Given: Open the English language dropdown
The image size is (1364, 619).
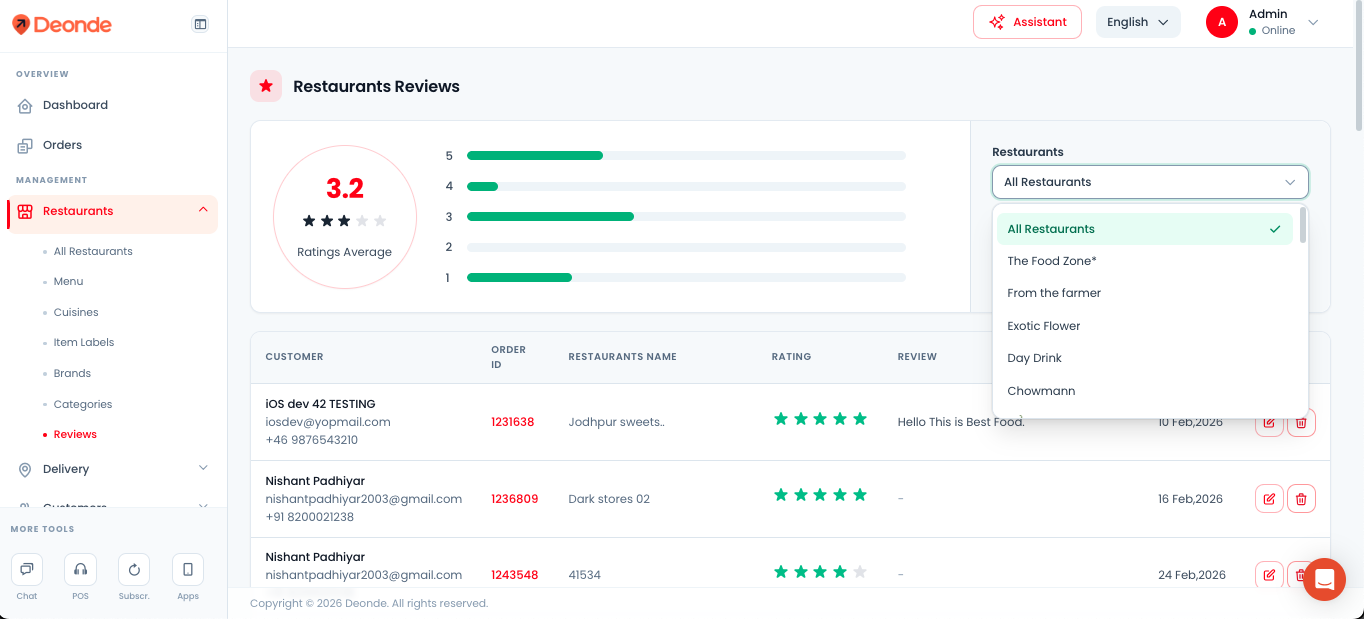Looking at the screenshot, I should pyautogui.click(x=1138, y=22).
